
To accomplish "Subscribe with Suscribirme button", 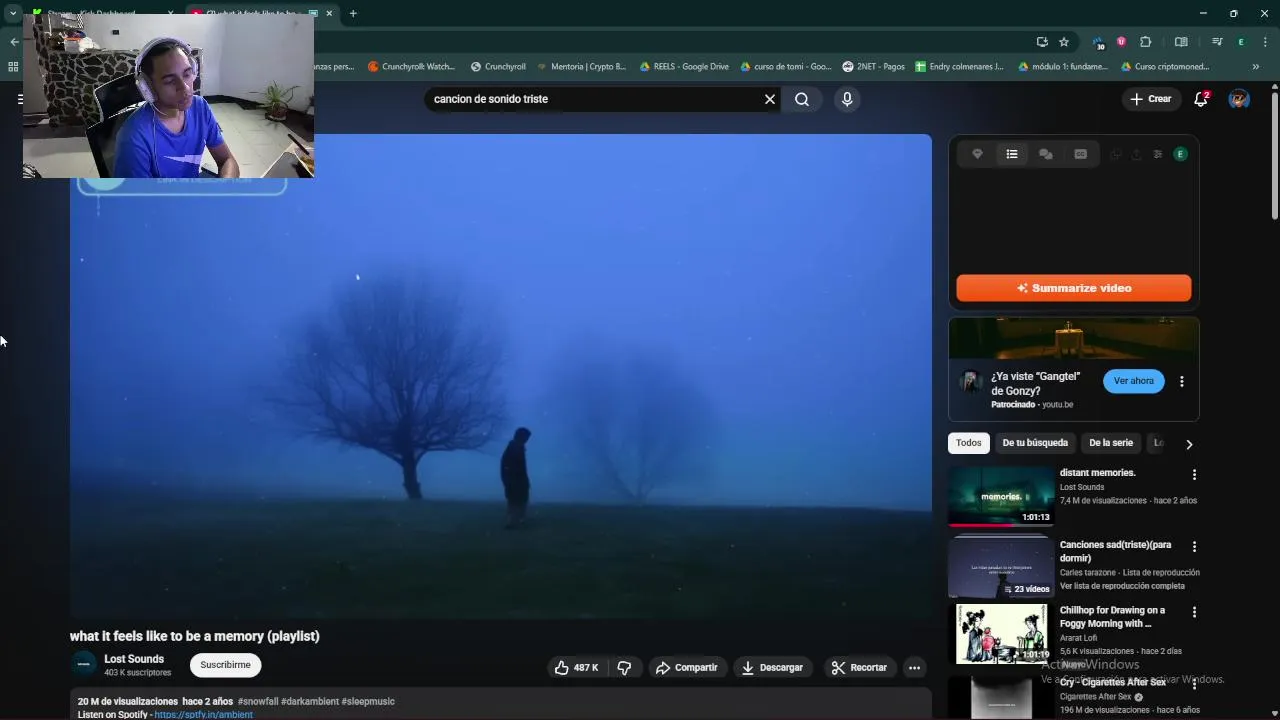I will coord(225,665).
